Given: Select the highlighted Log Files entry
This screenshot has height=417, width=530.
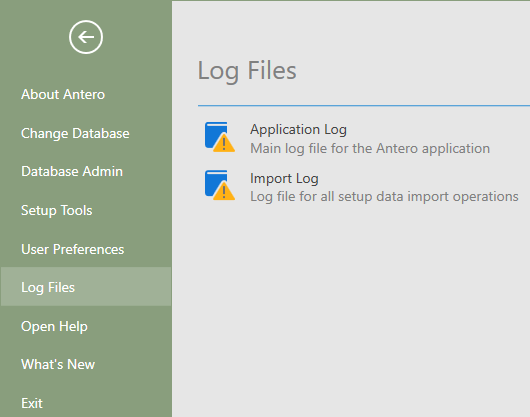Looking at the screenshot, I should pyautogui.click(x=86, y=287).
